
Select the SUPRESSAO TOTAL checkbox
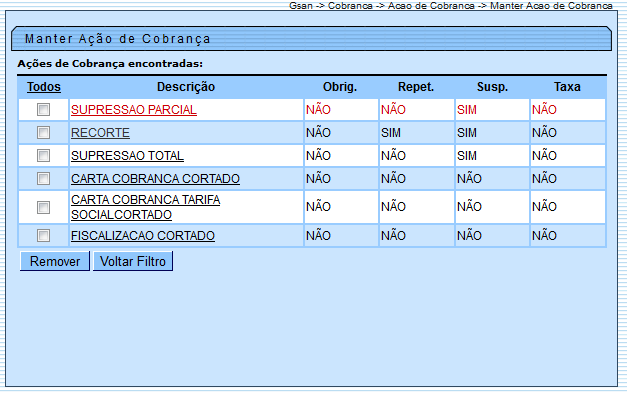click(43, 156)
